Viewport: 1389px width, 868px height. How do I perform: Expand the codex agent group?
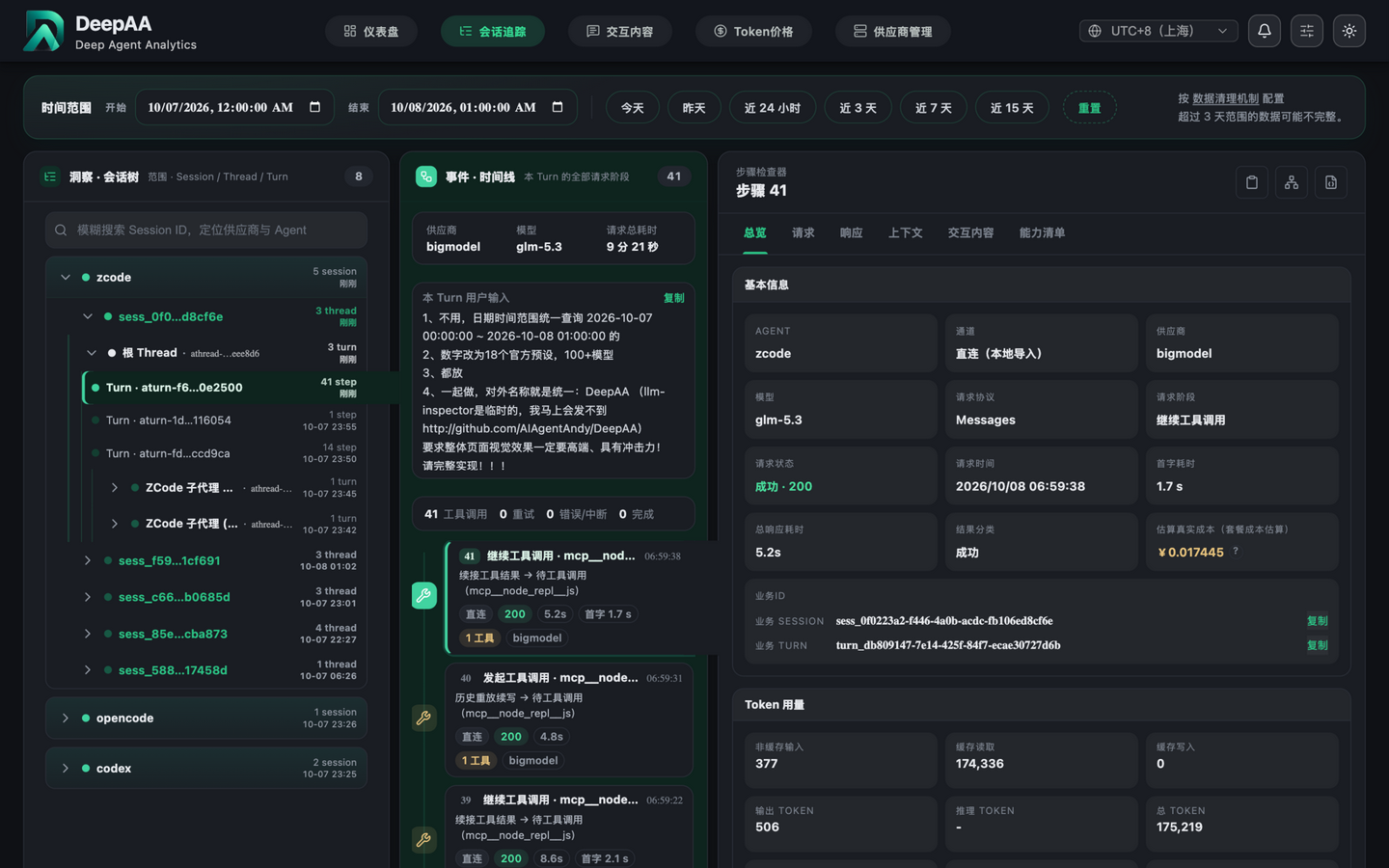[66, 769]
